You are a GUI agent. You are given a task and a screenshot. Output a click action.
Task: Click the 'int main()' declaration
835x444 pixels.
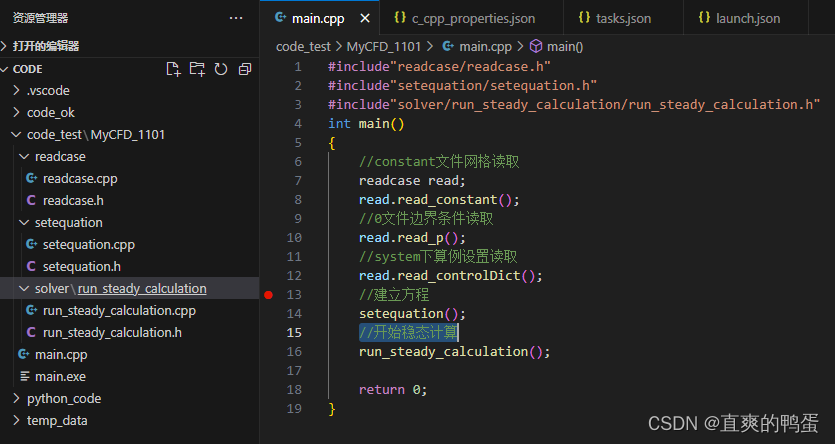(366, 124)
